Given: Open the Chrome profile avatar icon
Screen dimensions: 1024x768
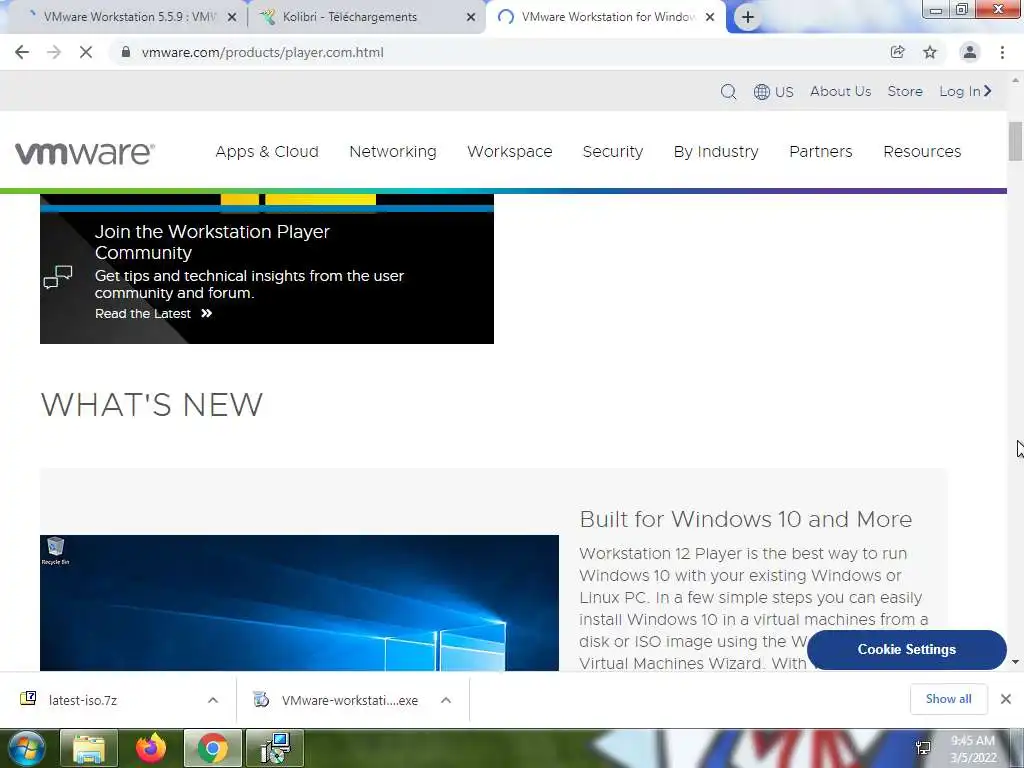Looking at the screenshot, I should click(x=970, y=52).
